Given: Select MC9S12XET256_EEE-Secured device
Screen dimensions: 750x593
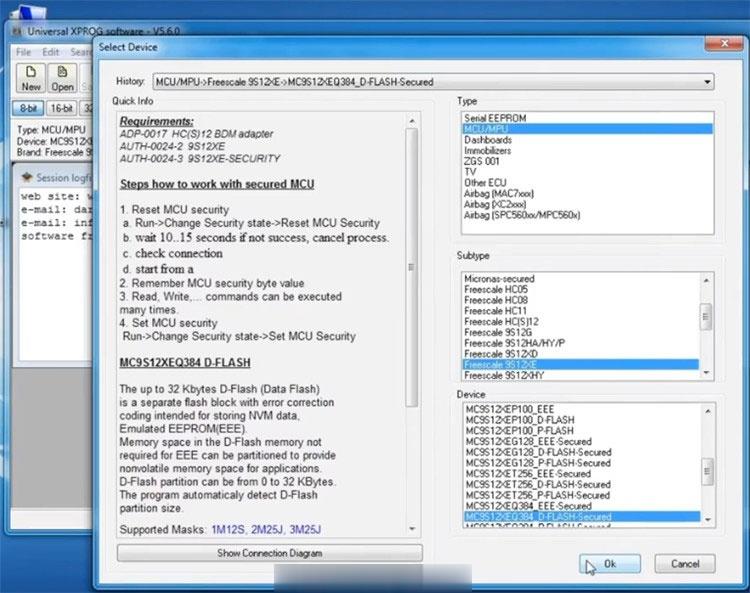Looking at the screenshot, I should 582,473.
